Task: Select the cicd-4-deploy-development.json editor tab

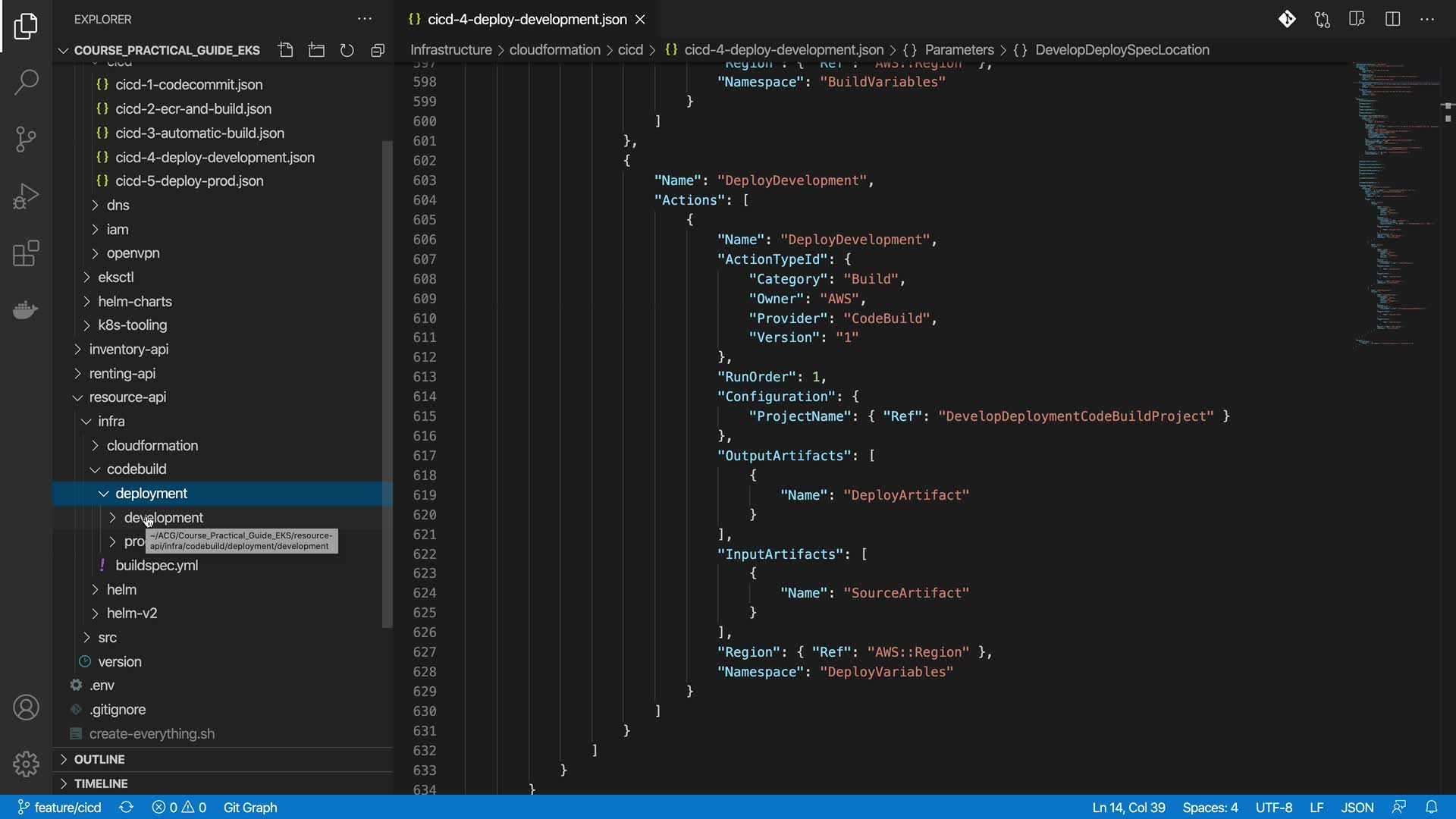Action: coord(526,19)
